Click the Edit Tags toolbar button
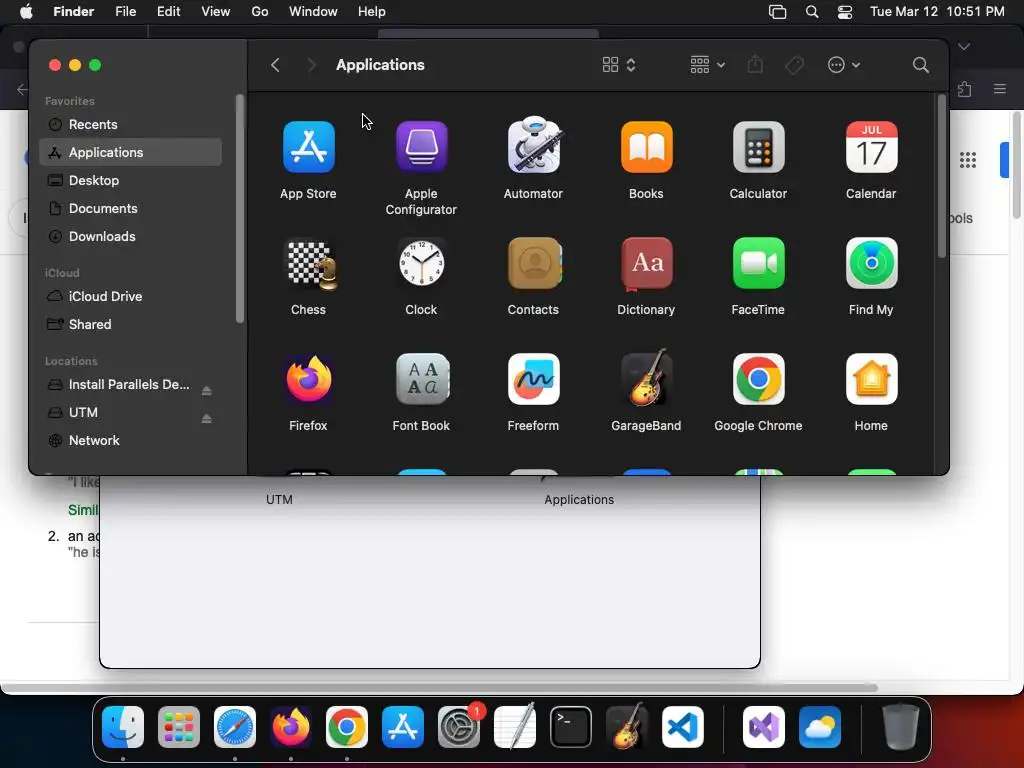 (794, 65)
